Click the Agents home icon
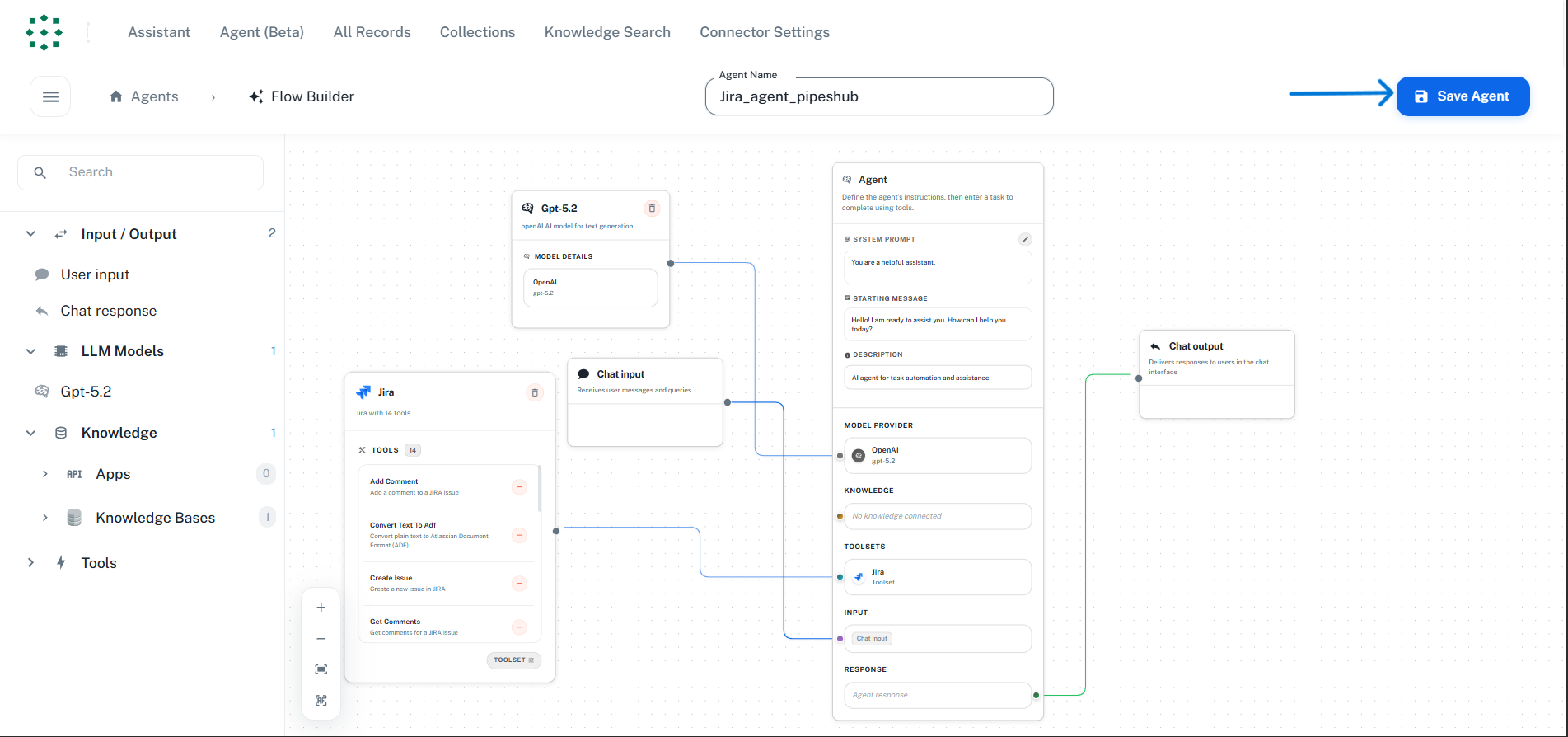1568x737 pixels. pos(116,96)
